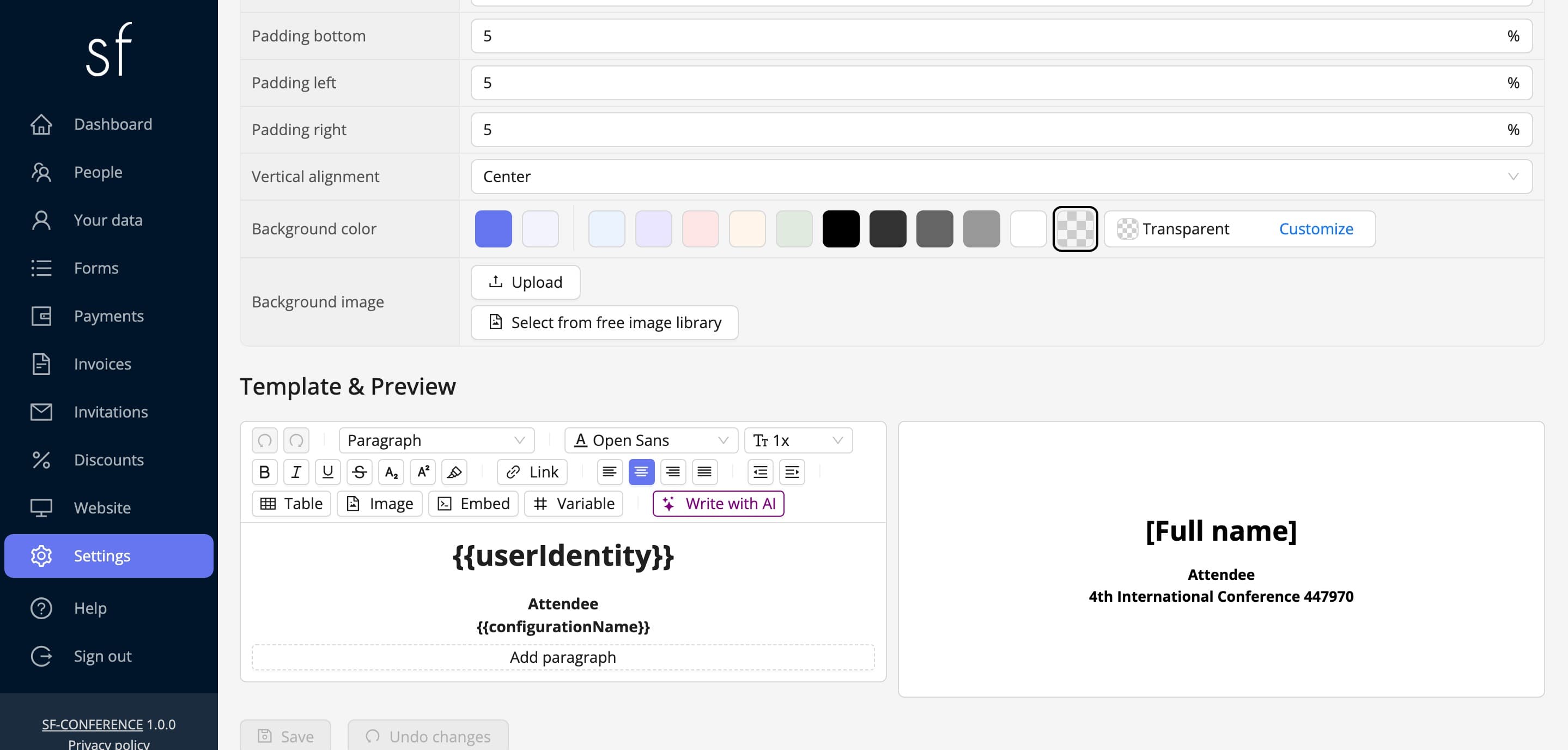Screen dimensions: 1568x750
Task: Open SF-CONFERENCE link
Action: click(92, 724)
